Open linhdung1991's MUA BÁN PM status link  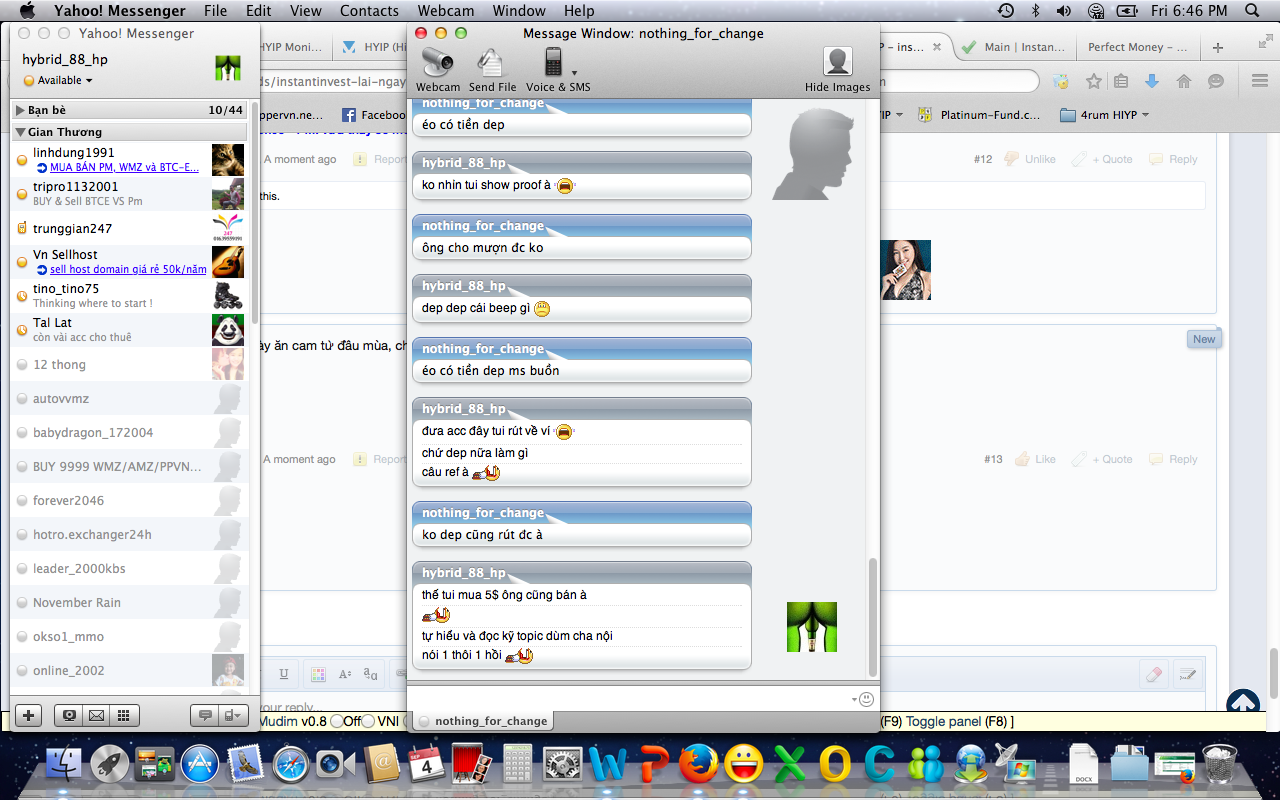click(124, 167)
